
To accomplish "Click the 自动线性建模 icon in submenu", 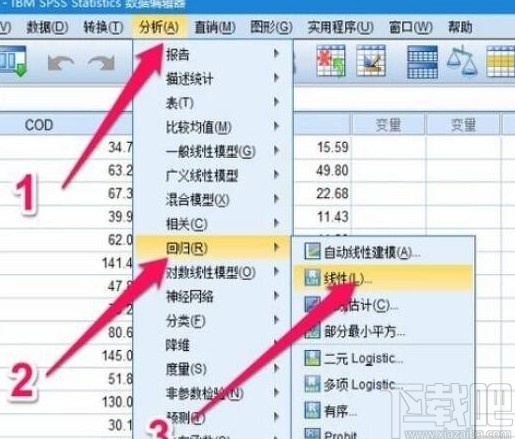I will pos(312,251).
